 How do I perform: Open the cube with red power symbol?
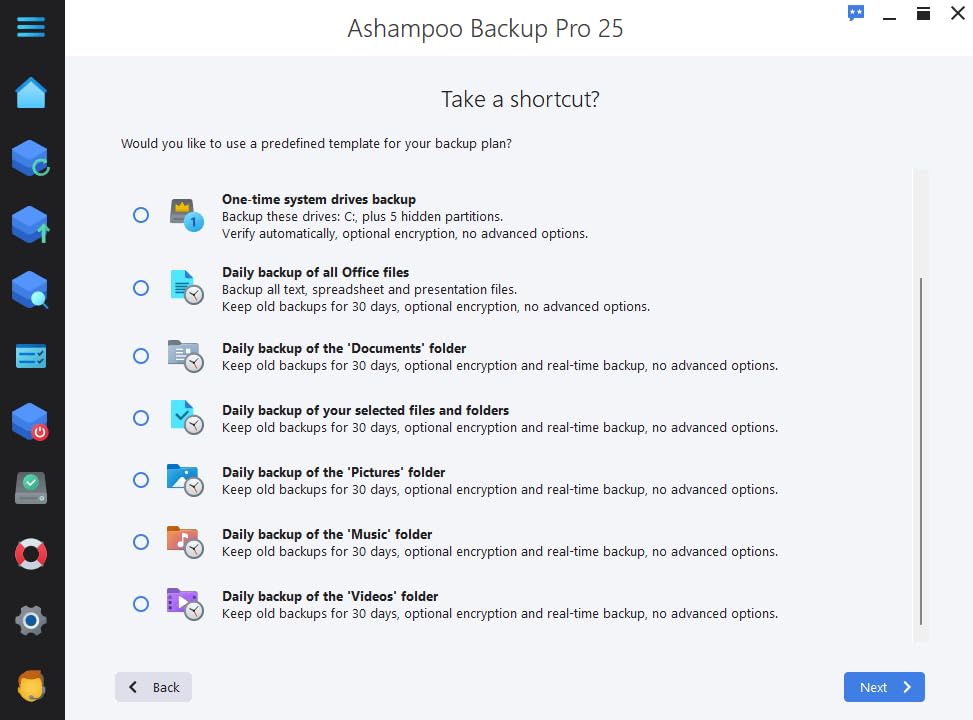coord(31,422)
